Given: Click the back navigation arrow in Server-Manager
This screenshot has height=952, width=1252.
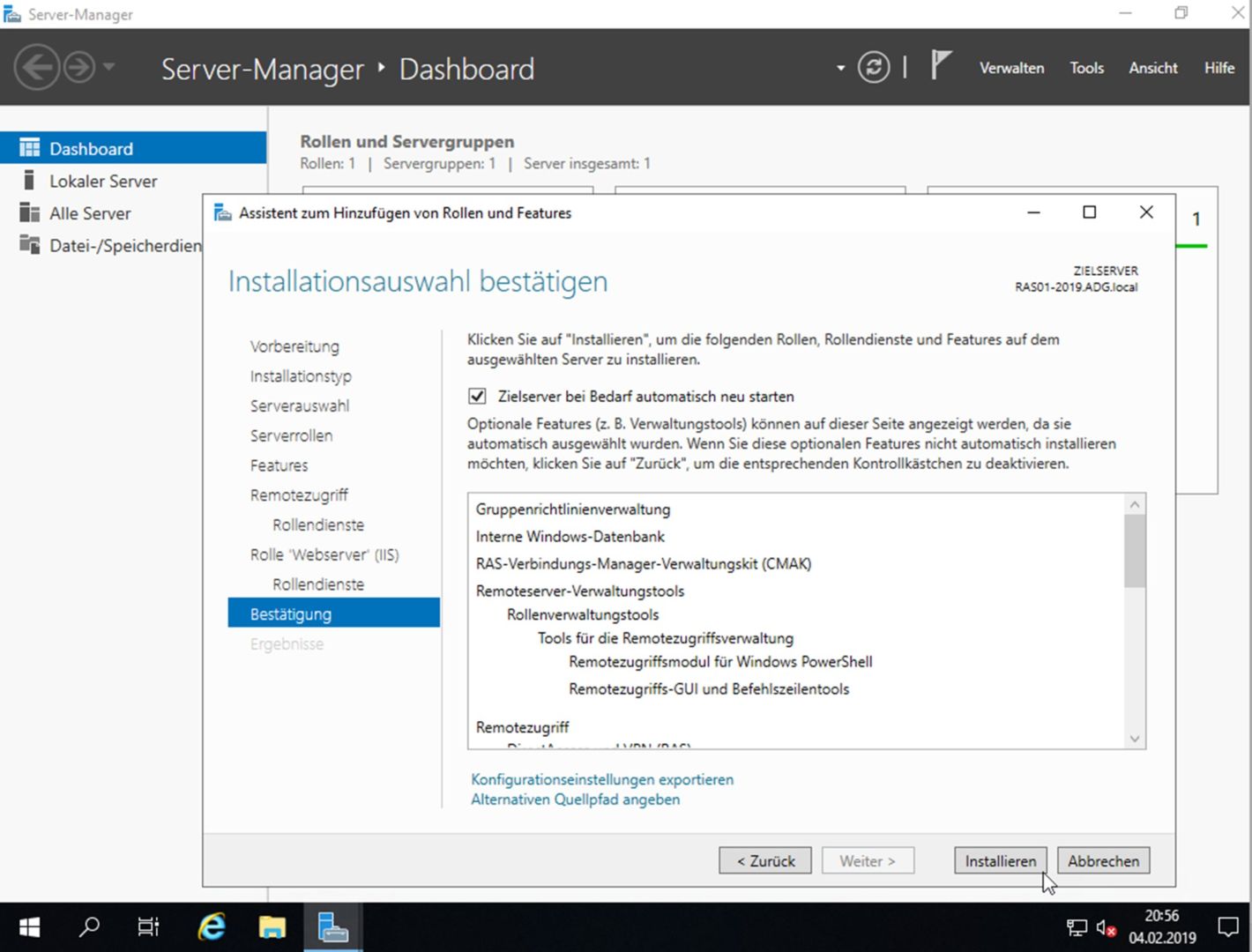Looking at the screenshot, I should click(x=37, y=67).
